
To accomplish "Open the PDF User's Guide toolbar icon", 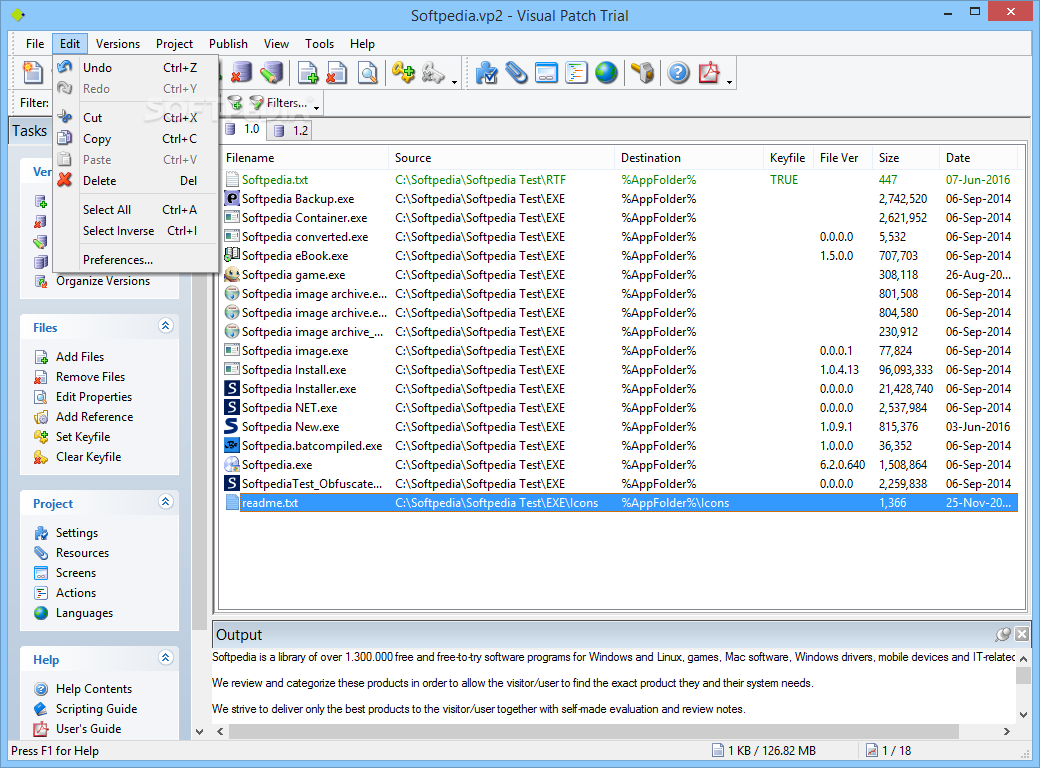I will tap(709, 72).
